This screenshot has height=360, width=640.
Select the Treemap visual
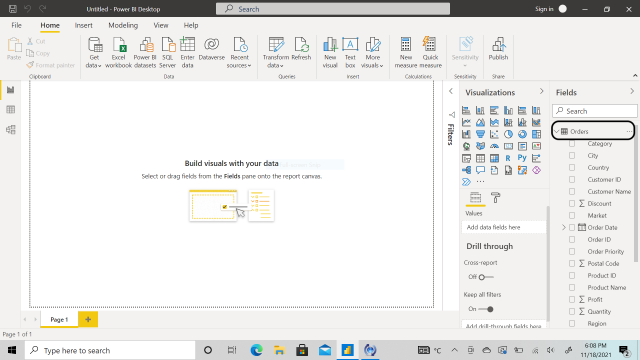click(536, 134)
